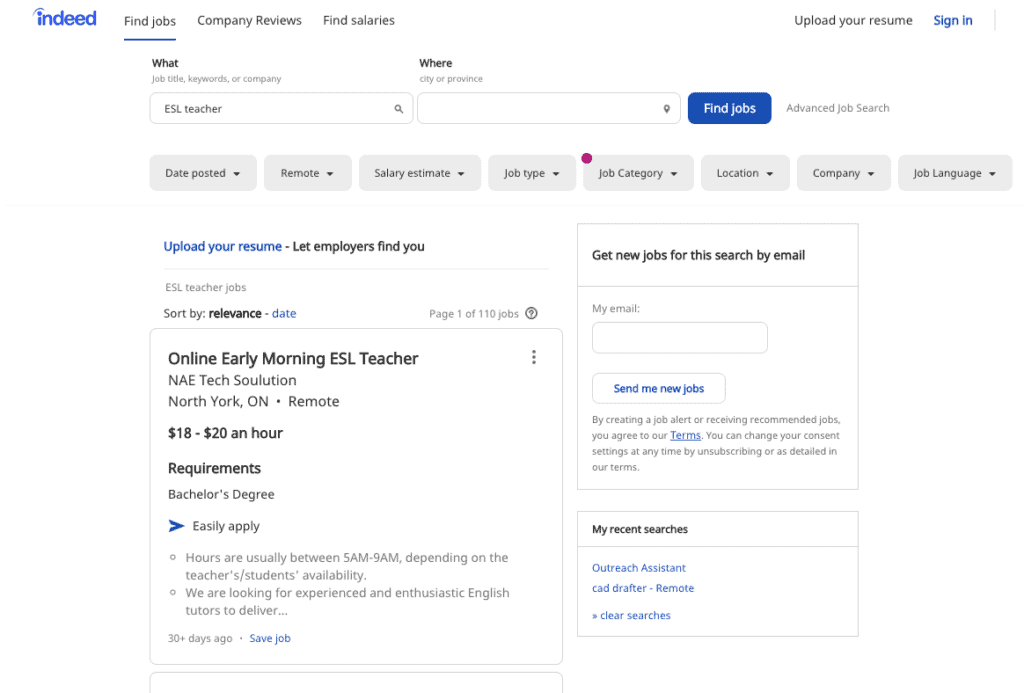Click the NAE Tech Soulution company name
The height and width of the screenshot is (693, 1024).
coord(232,380)
